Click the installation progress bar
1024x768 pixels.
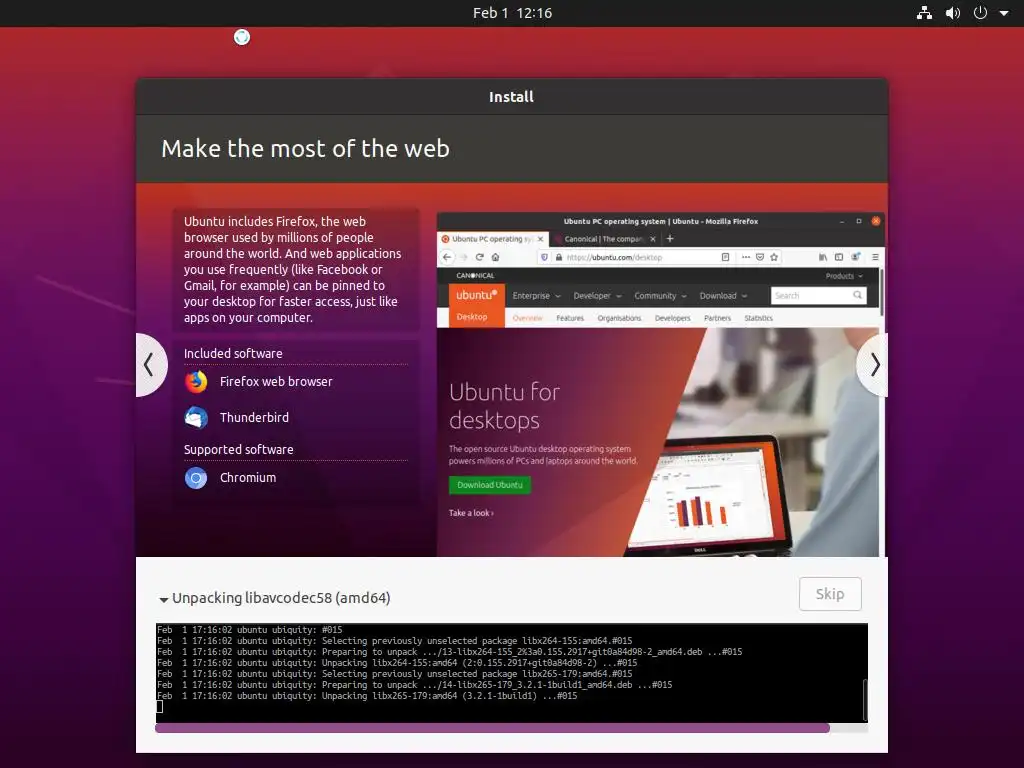tap(511, 728)
